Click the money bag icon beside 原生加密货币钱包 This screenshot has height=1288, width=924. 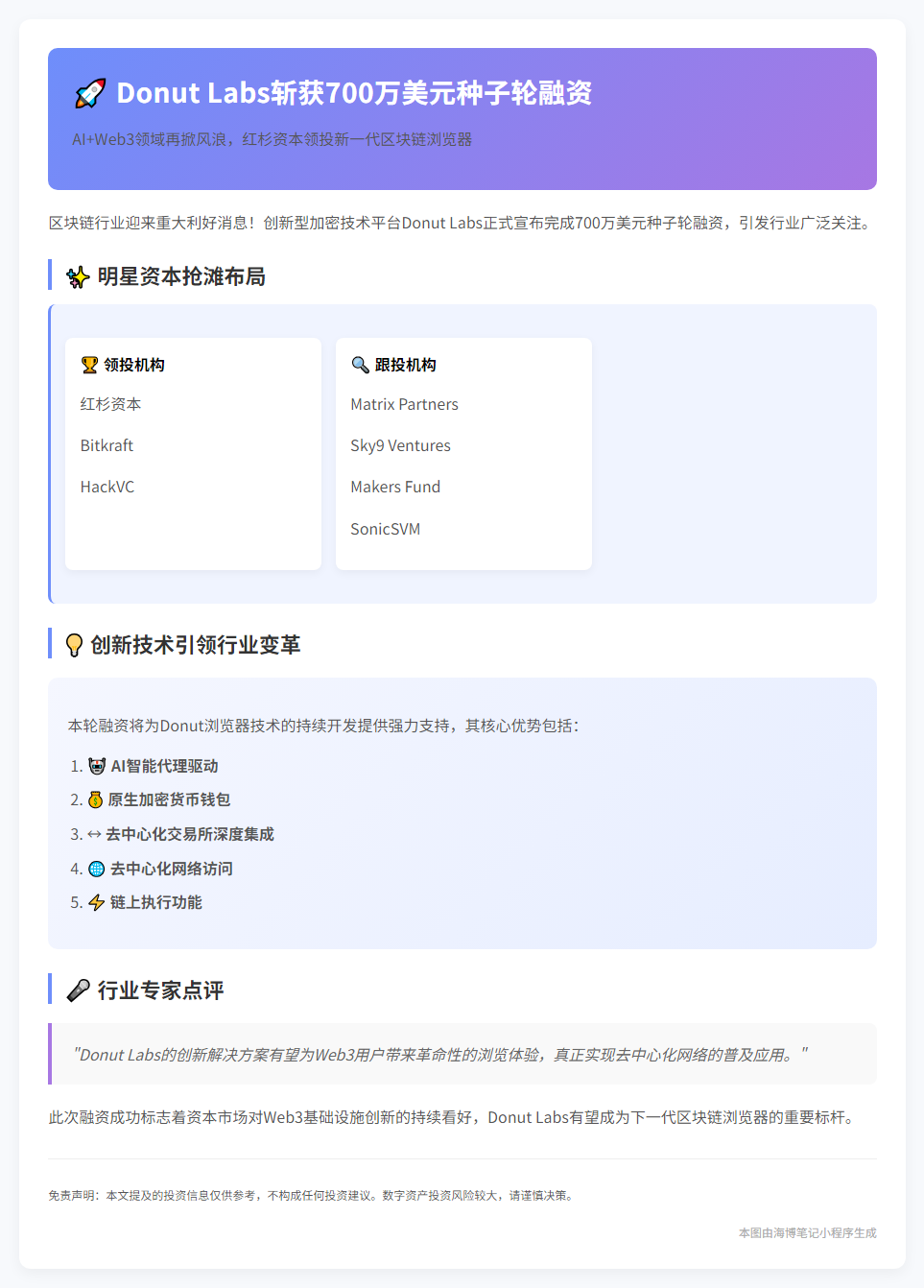95,799
